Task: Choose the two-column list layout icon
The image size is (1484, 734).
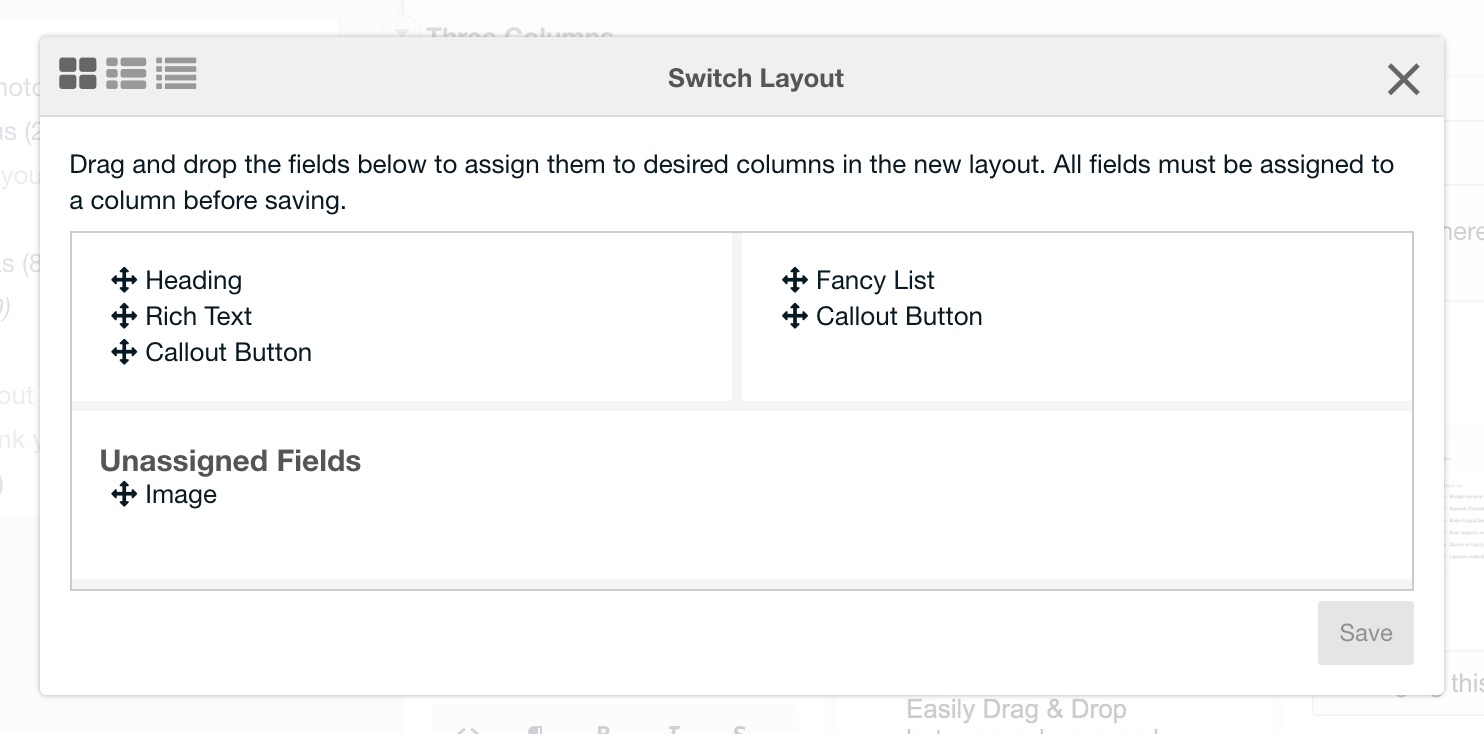Action: pos(126,73)
